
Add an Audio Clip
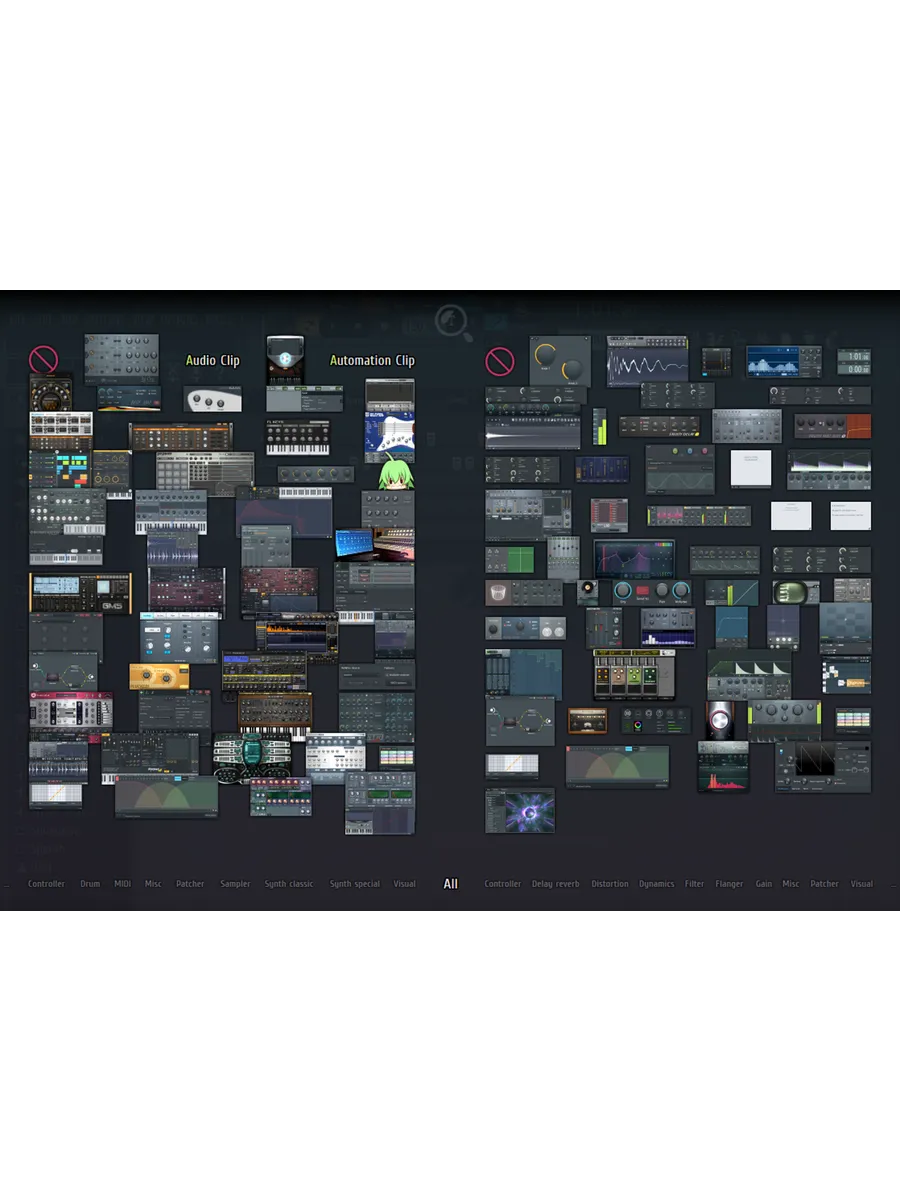coord(213,361)
